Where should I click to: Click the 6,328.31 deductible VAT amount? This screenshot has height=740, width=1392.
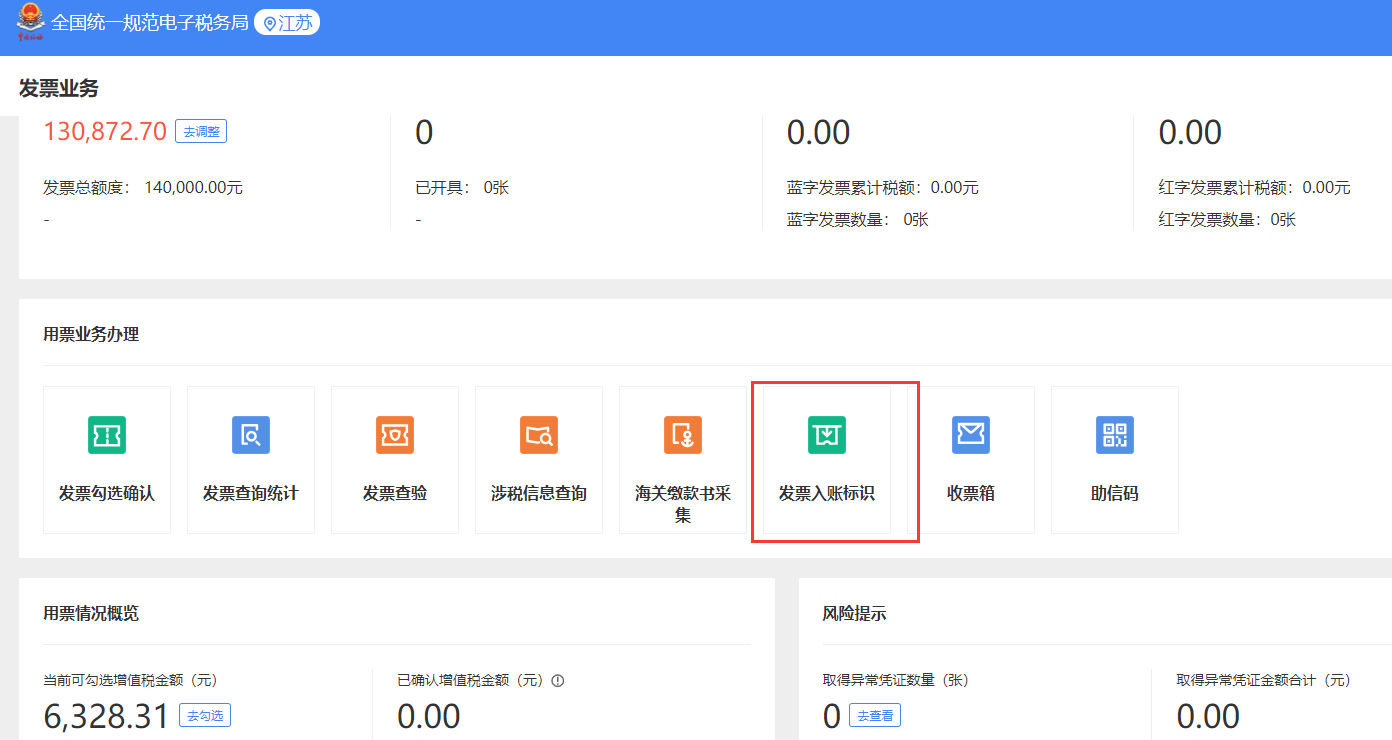(x=106, y=716)
